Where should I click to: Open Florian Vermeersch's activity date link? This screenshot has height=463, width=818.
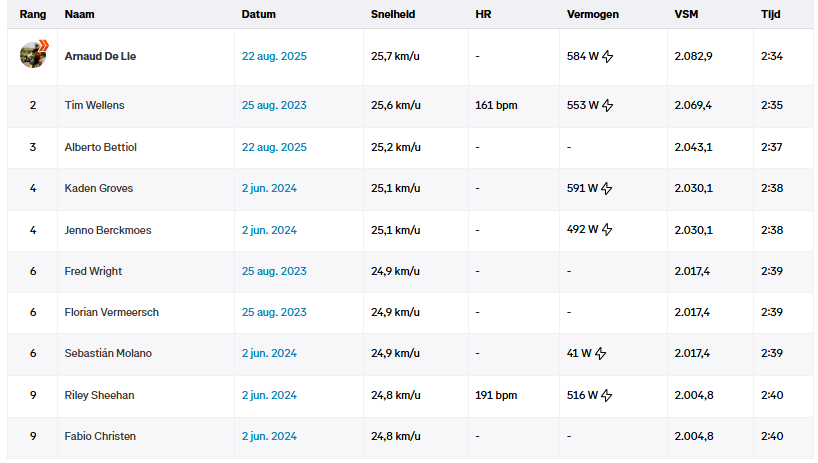point(274,313)
